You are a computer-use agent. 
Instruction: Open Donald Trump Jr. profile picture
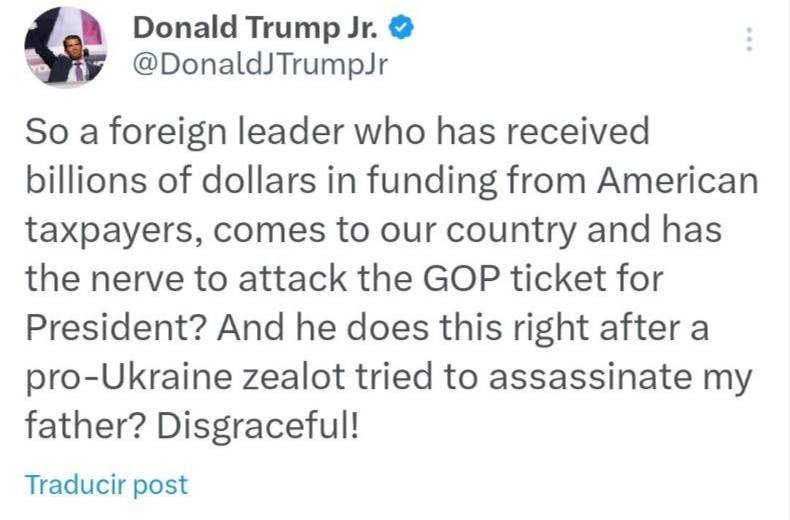pos(64,45)
